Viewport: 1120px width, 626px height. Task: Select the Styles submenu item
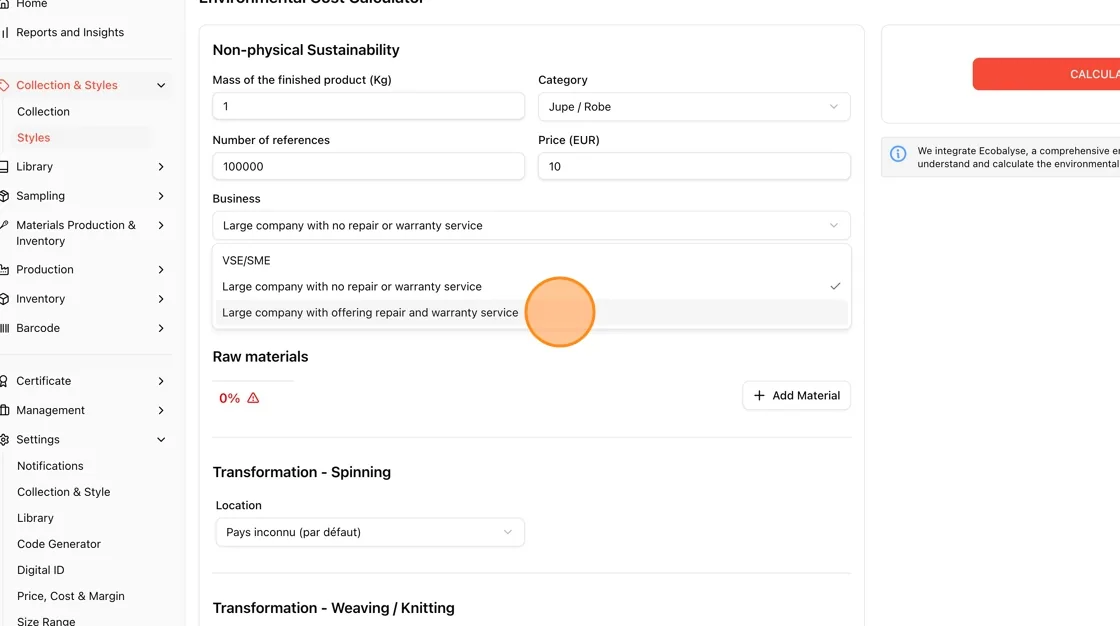point(34,137)
